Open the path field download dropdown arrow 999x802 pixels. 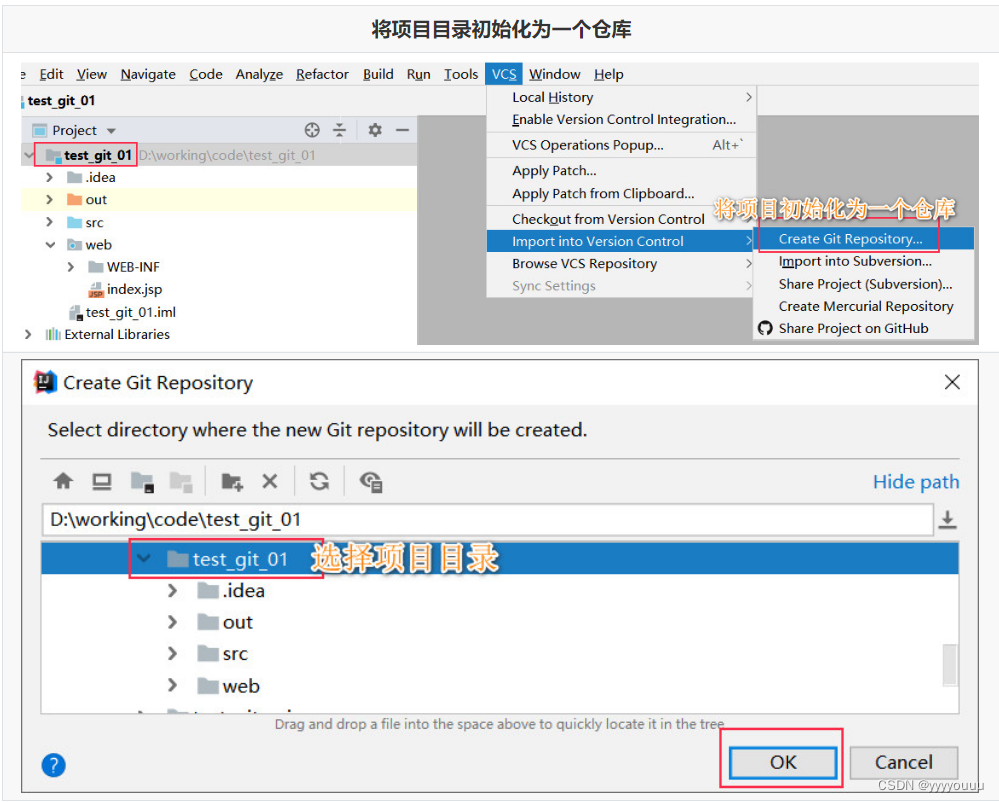coord(948,518)
